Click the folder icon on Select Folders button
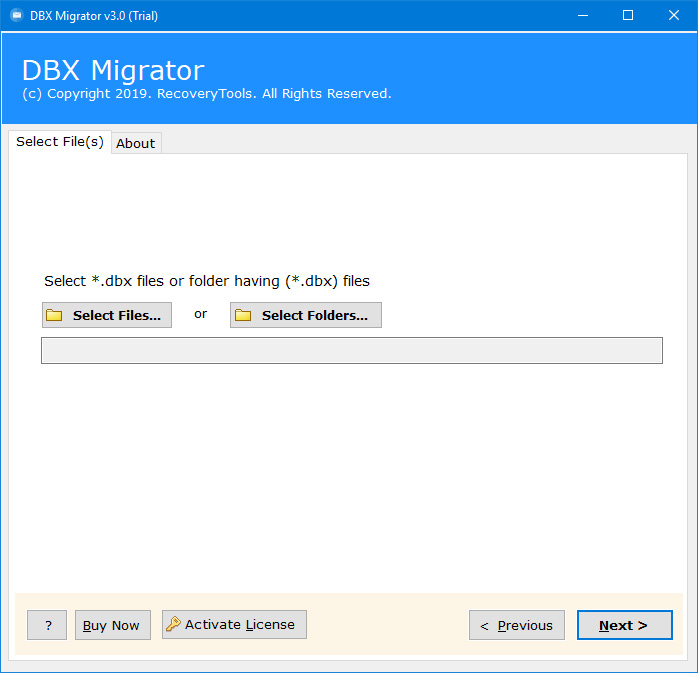The width and height of the screenshot is (698, 673). 243,315
